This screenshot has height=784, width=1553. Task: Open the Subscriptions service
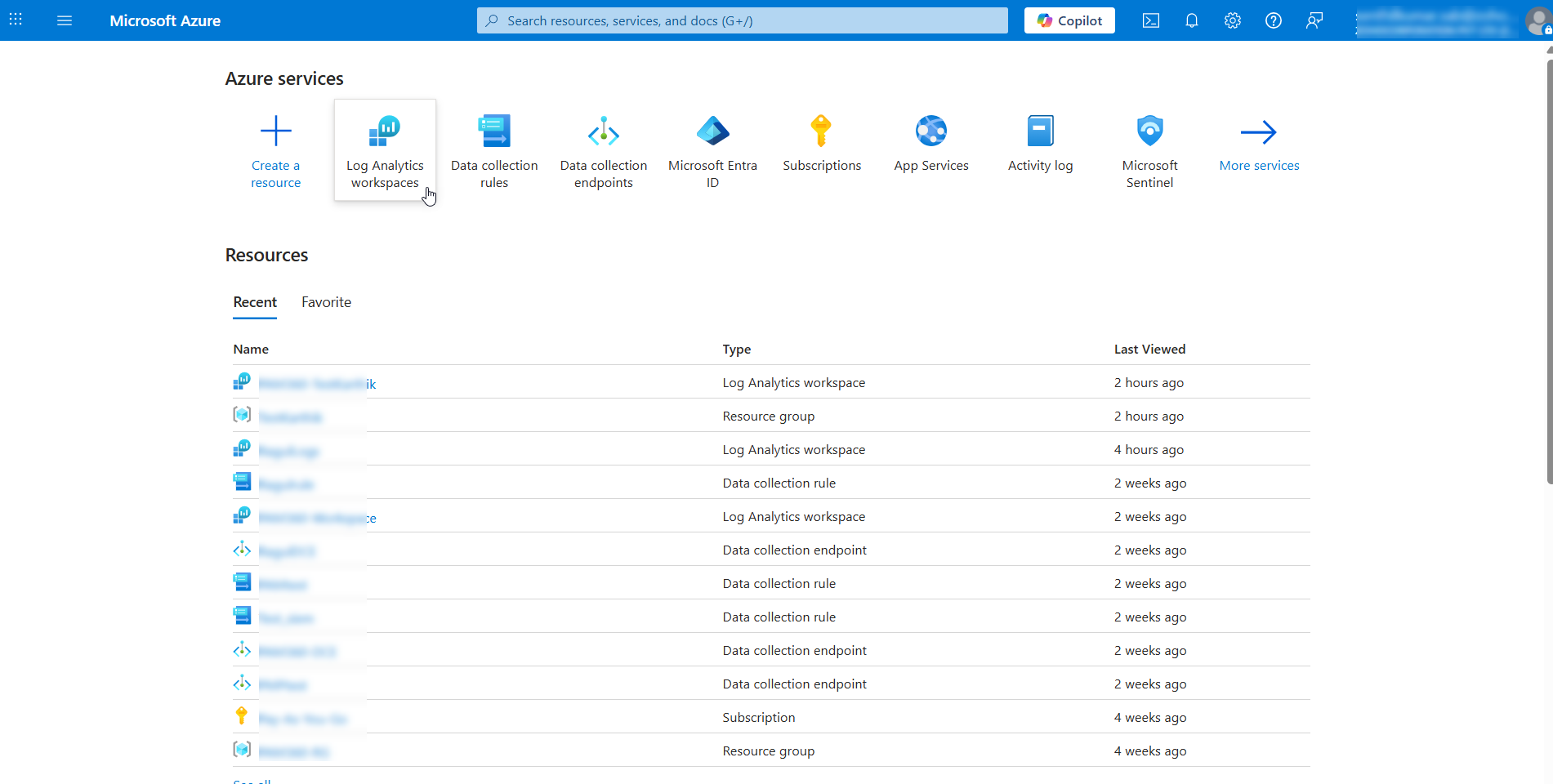pos(822,141)
